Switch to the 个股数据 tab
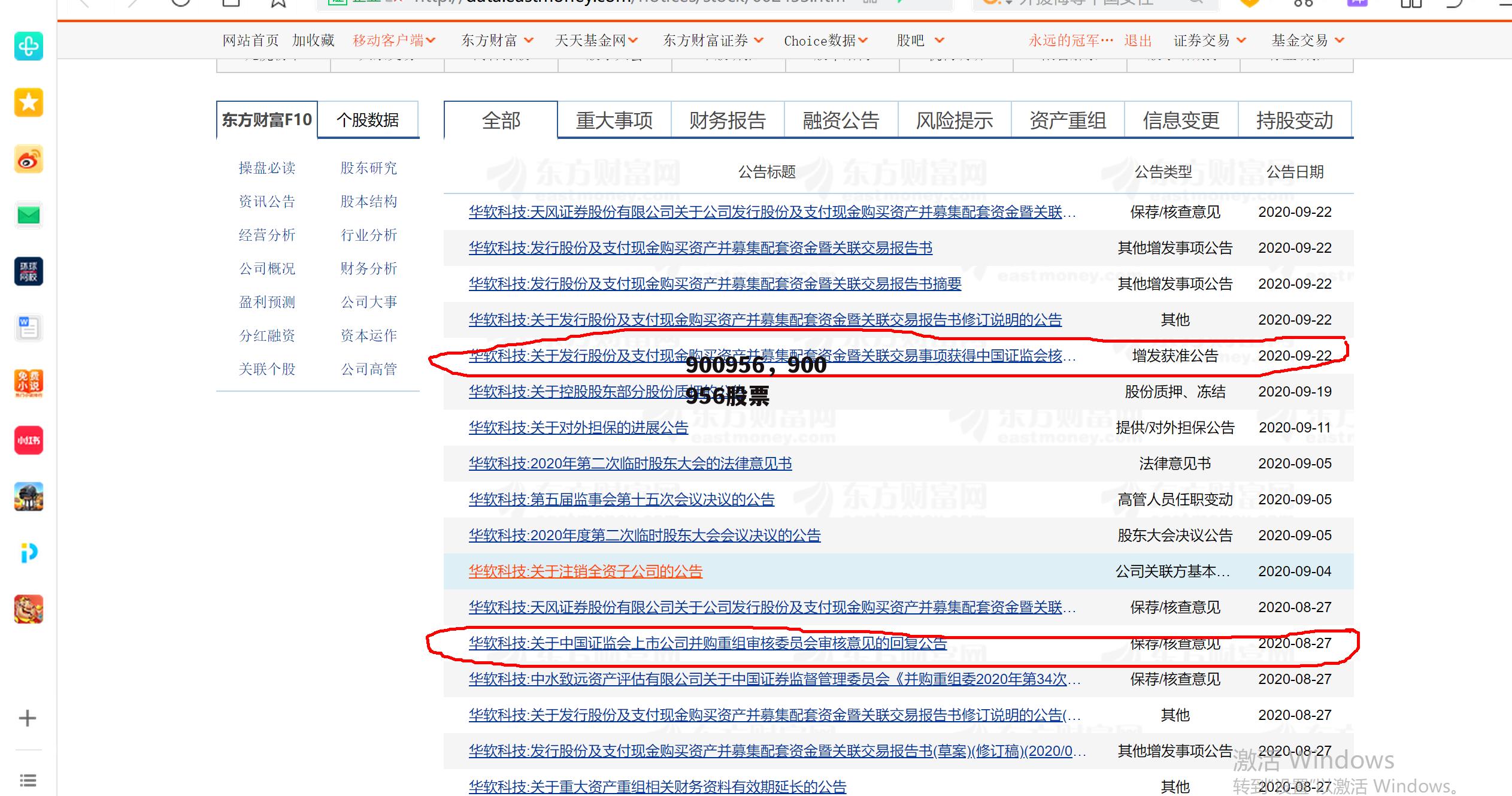This screenshot has height=796, width=1512. point(368,120)
